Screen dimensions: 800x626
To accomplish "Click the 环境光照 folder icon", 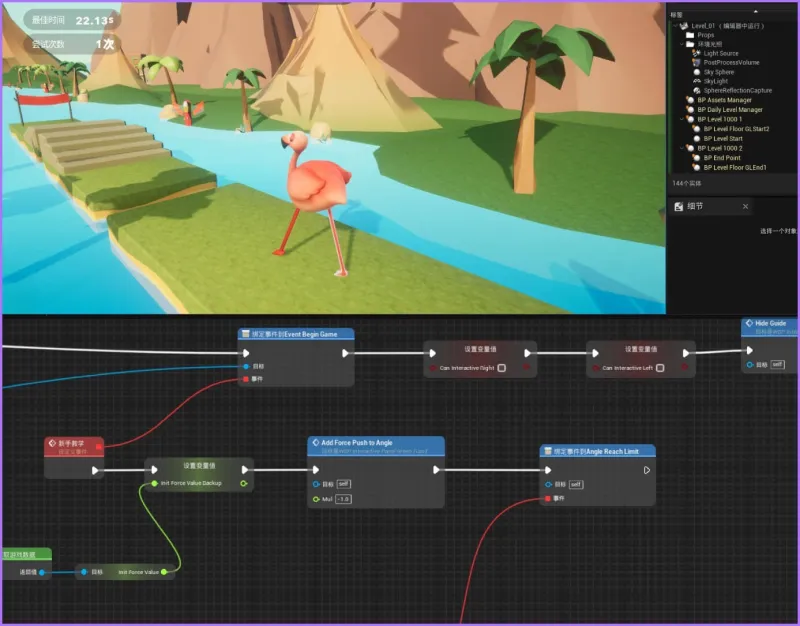I will [x=690, y=44].
